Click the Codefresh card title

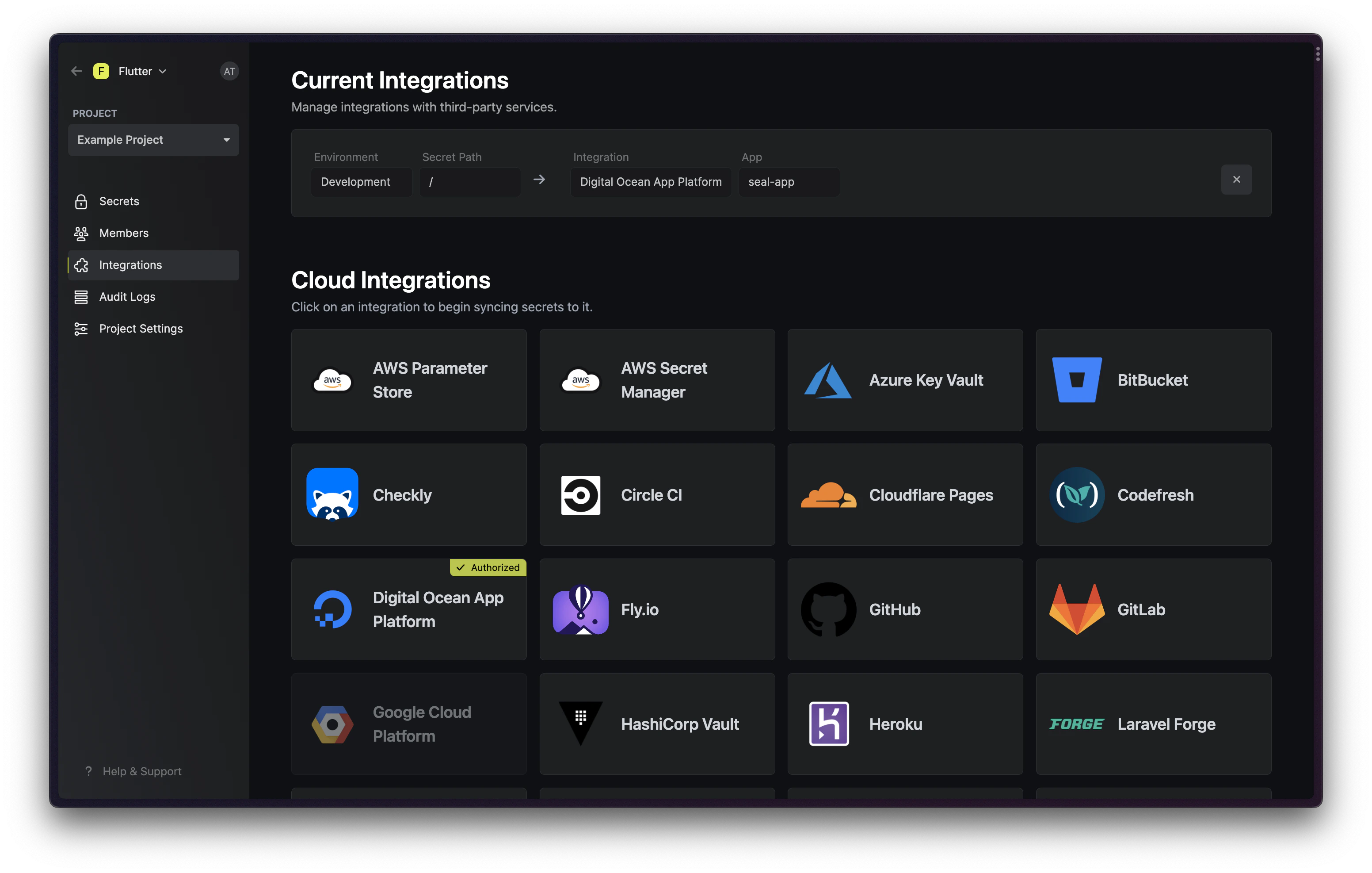point(1155,495)
